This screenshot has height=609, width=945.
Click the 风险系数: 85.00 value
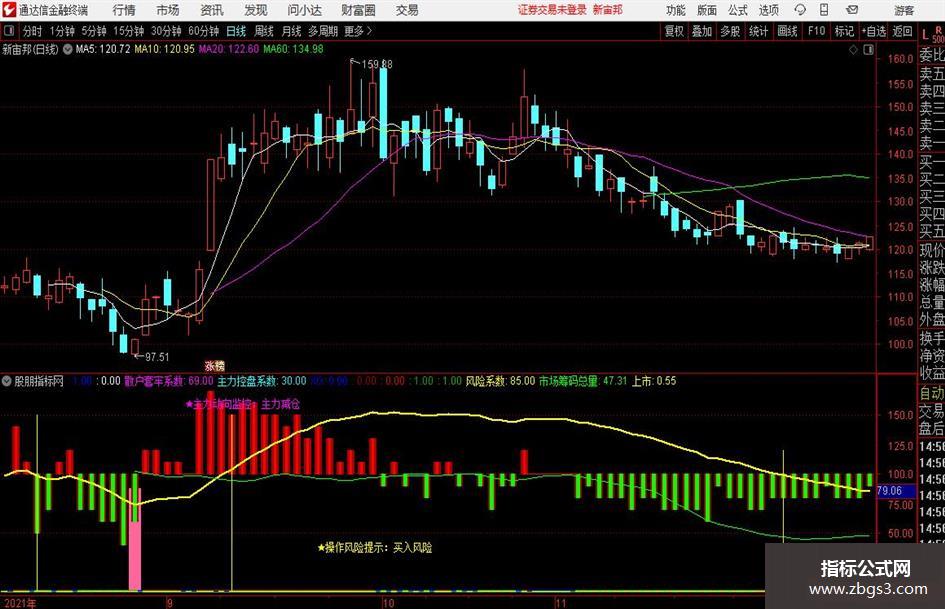pos(500,381)
